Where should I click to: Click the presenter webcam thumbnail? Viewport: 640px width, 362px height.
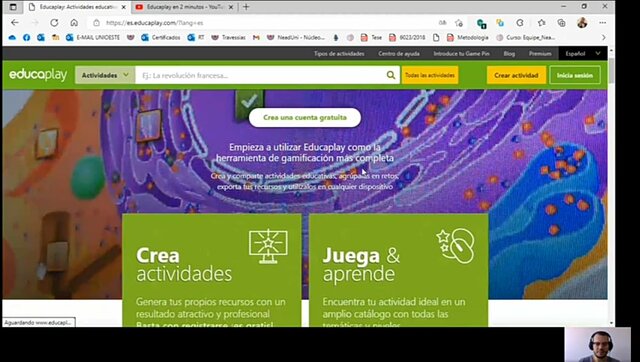[598, 344]
